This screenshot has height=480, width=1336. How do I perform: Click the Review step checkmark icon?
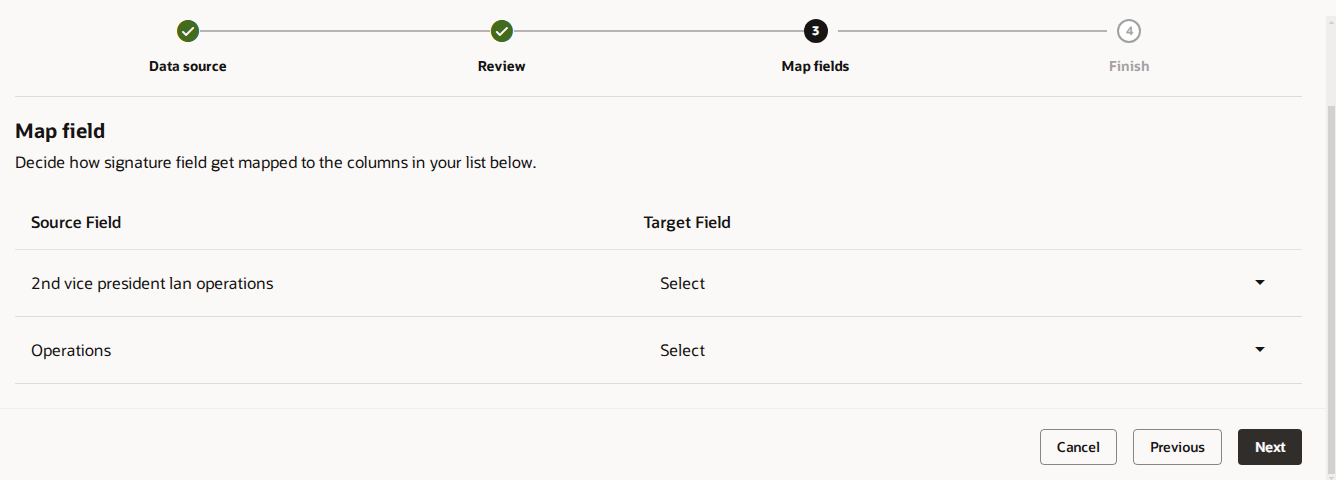502,31
